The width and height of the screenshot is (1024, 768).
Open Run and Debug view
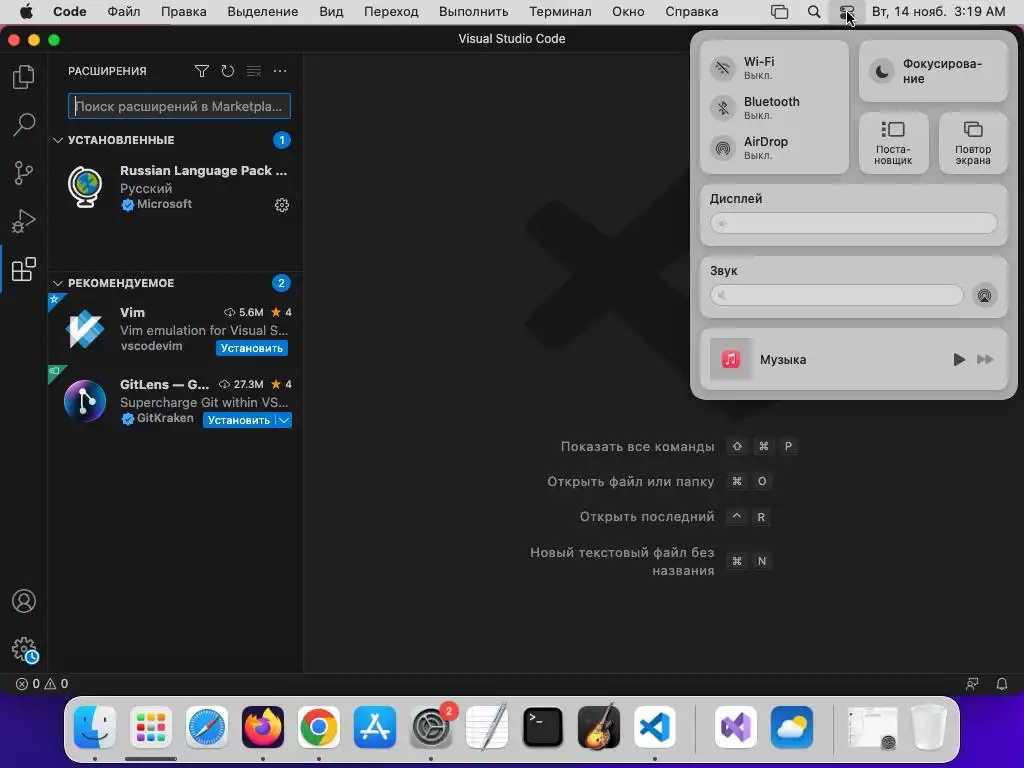point(24,221)
